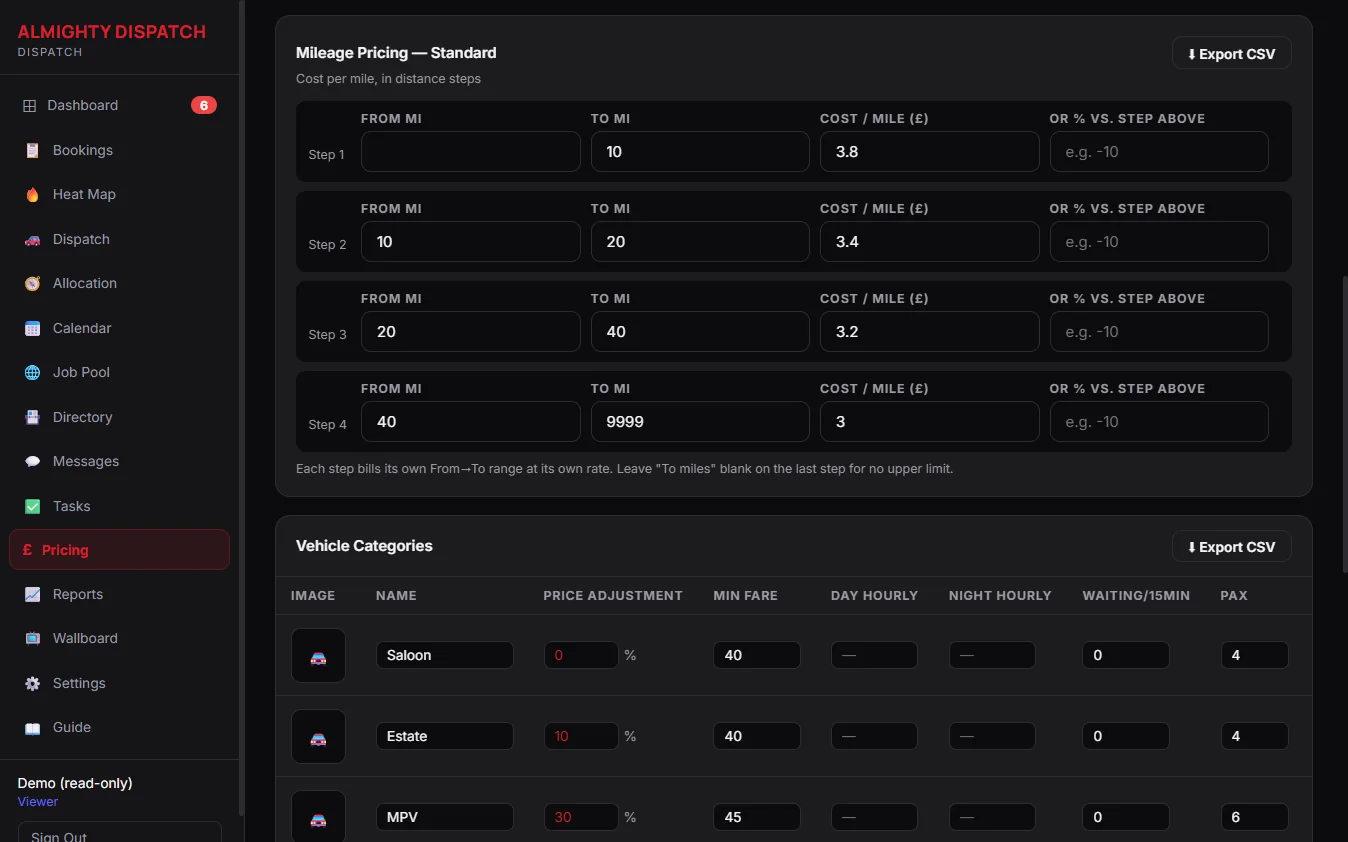Viewport: 1348px width, 842px height.
Task: Click the Messages speech bubble icon
Action: pos(33,461)
